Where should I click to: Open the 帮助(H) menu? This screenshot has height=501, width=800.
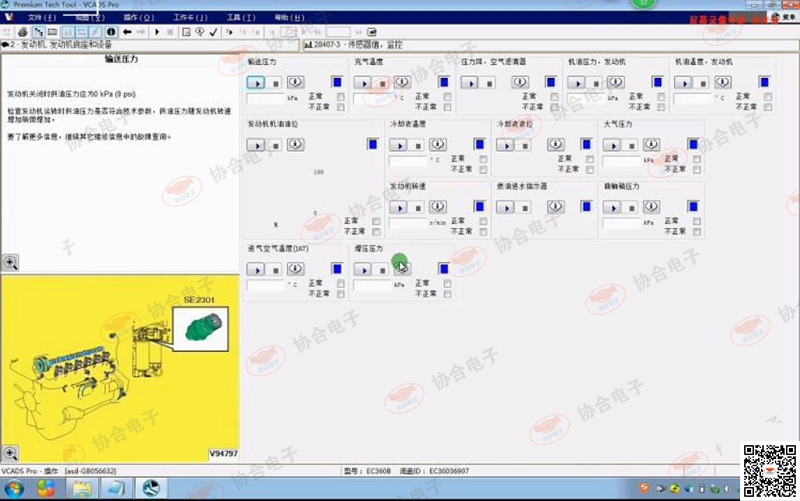(289, 18)
